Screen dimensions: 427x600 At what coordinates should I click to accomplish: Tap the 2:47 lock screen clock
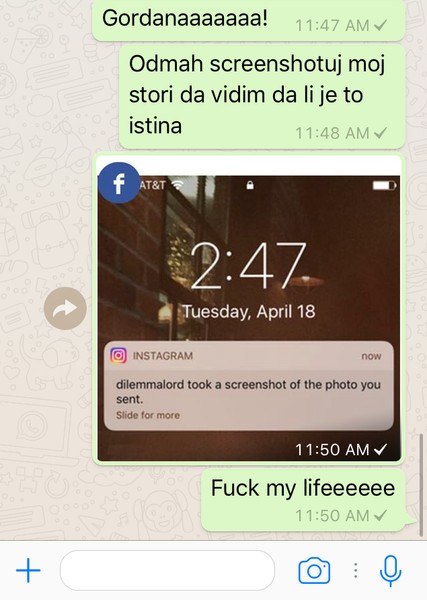[x=248, y=265]
